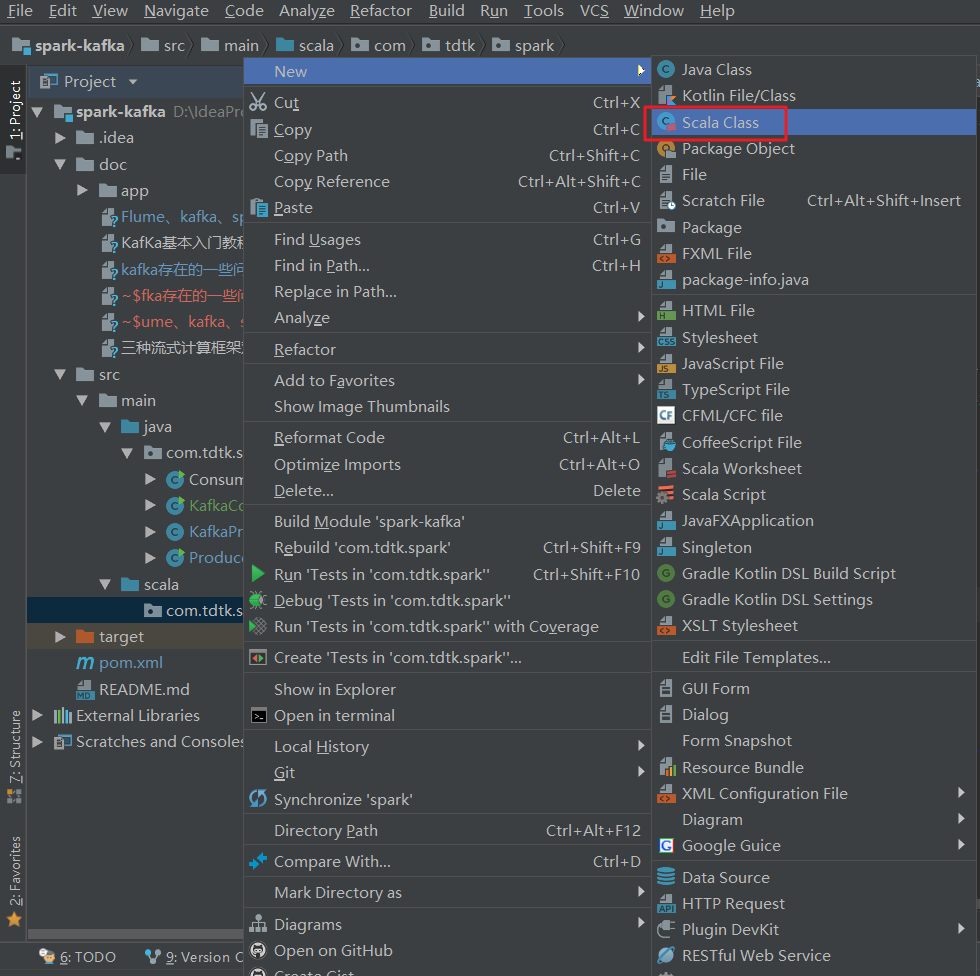
Task: Open the Refactor menu in menu bar
Action: (381, 11)
